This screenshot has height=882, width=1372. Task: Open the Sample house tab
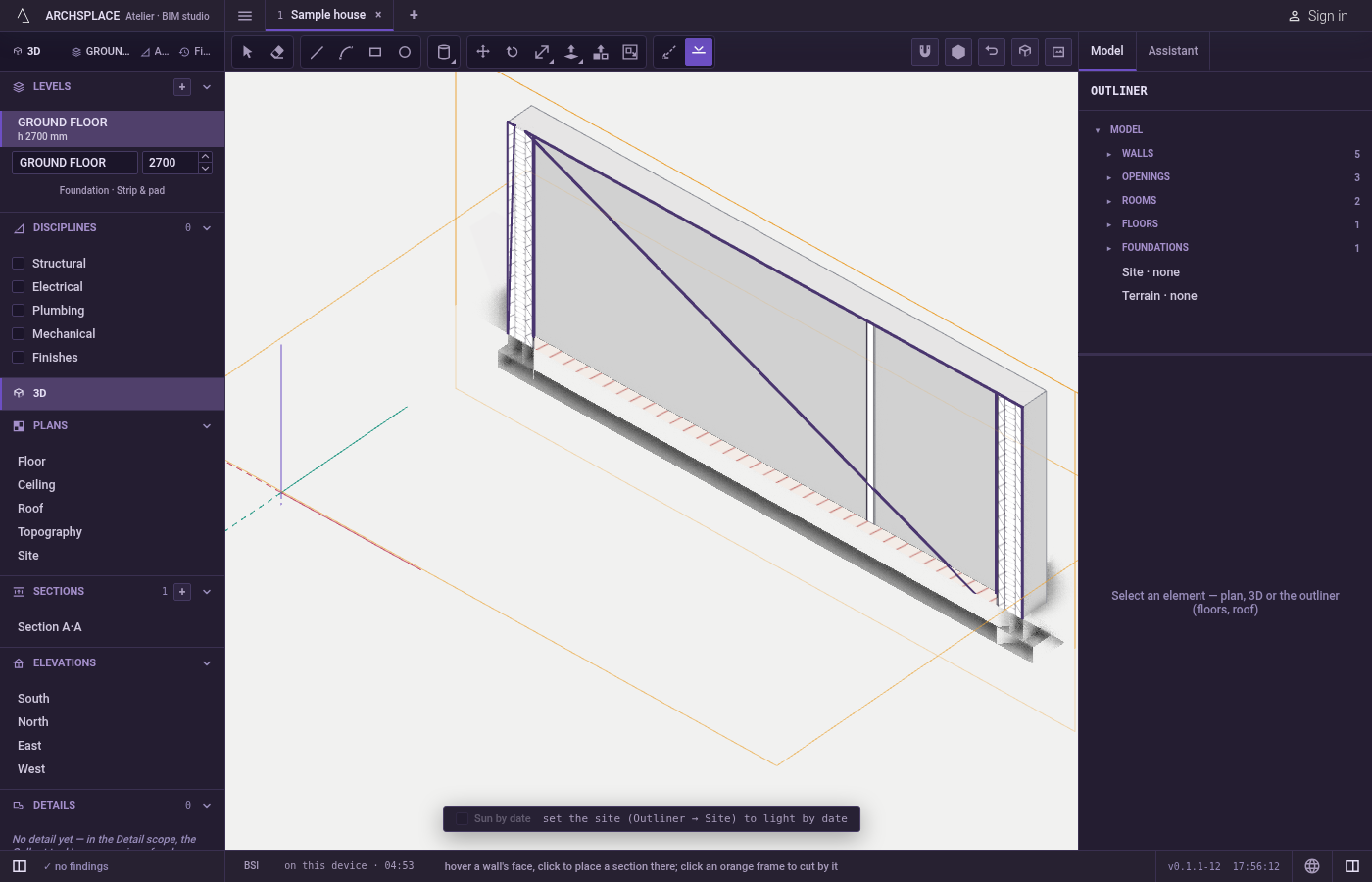pyautogui.click(x=328, y=15)
